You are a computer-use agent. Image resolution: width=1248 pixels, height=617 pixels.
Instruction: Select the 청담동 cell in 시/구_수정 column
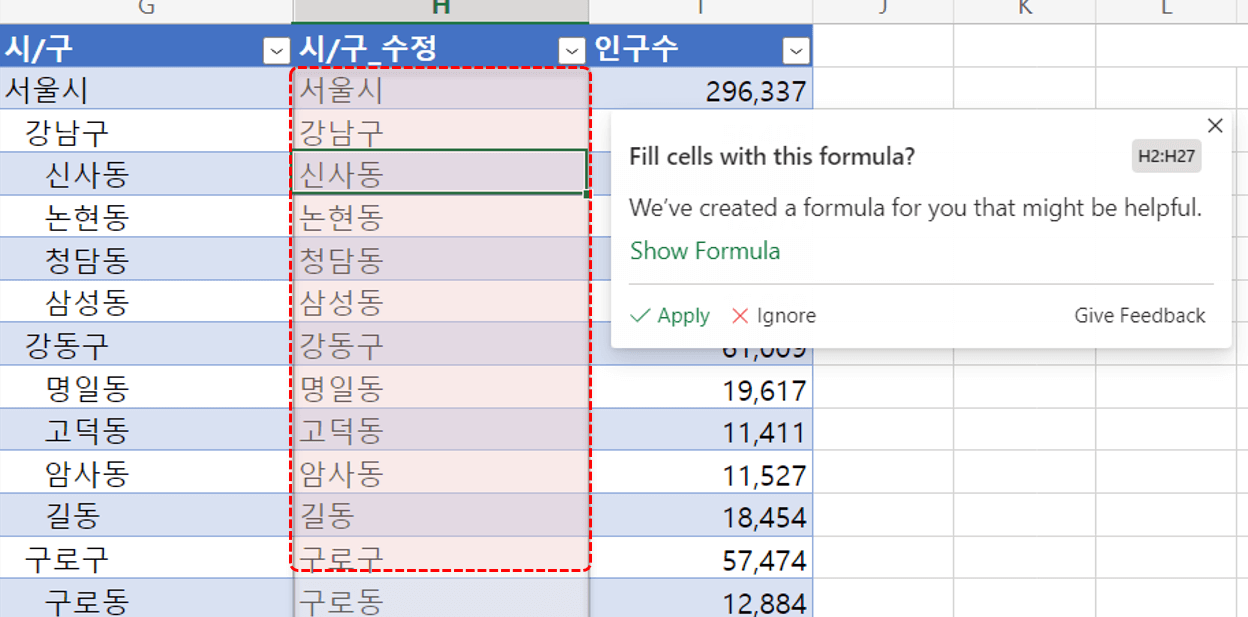[x=441, y=260]
